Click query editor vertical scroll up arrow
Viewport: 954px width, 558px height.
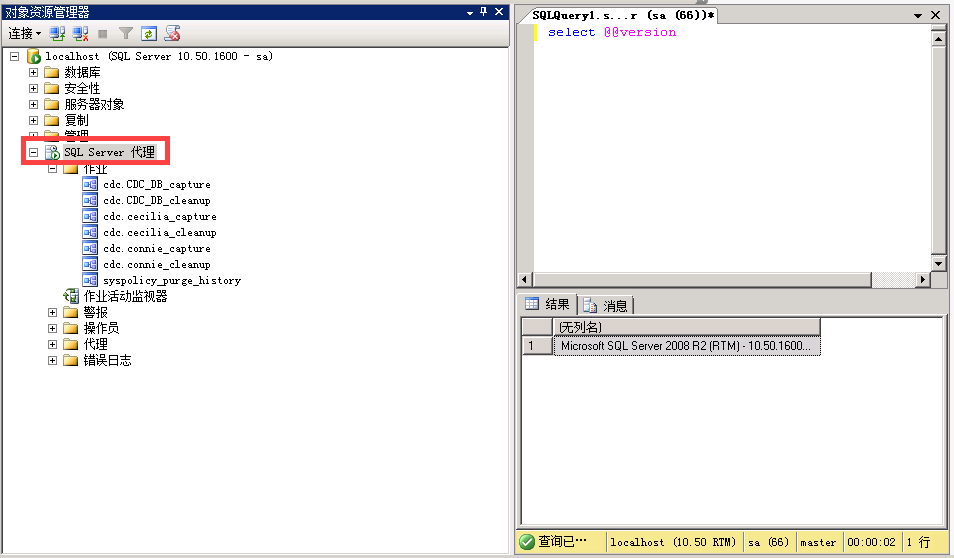click(938, 39)
